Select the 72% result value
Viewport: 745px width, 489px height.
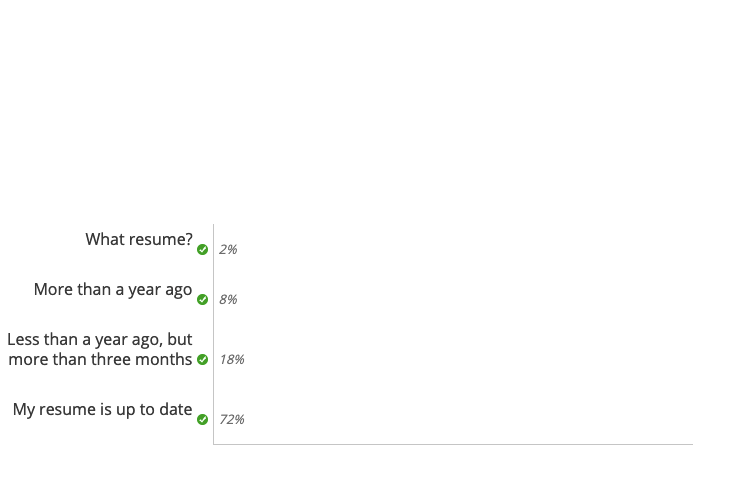coord(232,419)
